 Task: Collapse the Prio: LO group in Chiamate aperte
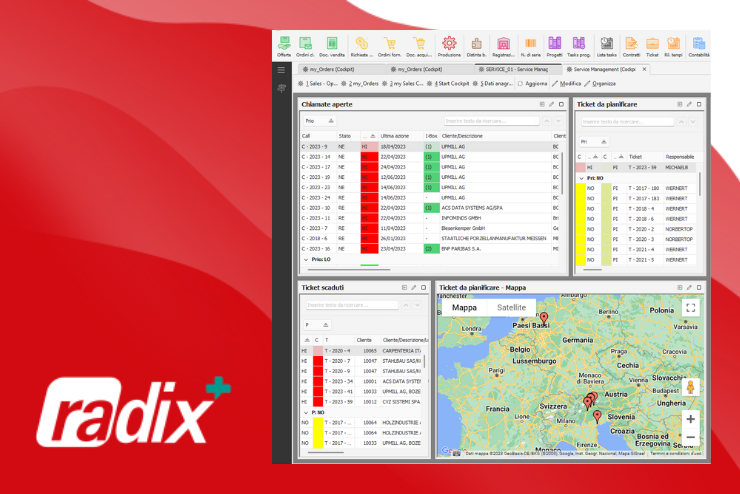(x=306, y=260)
